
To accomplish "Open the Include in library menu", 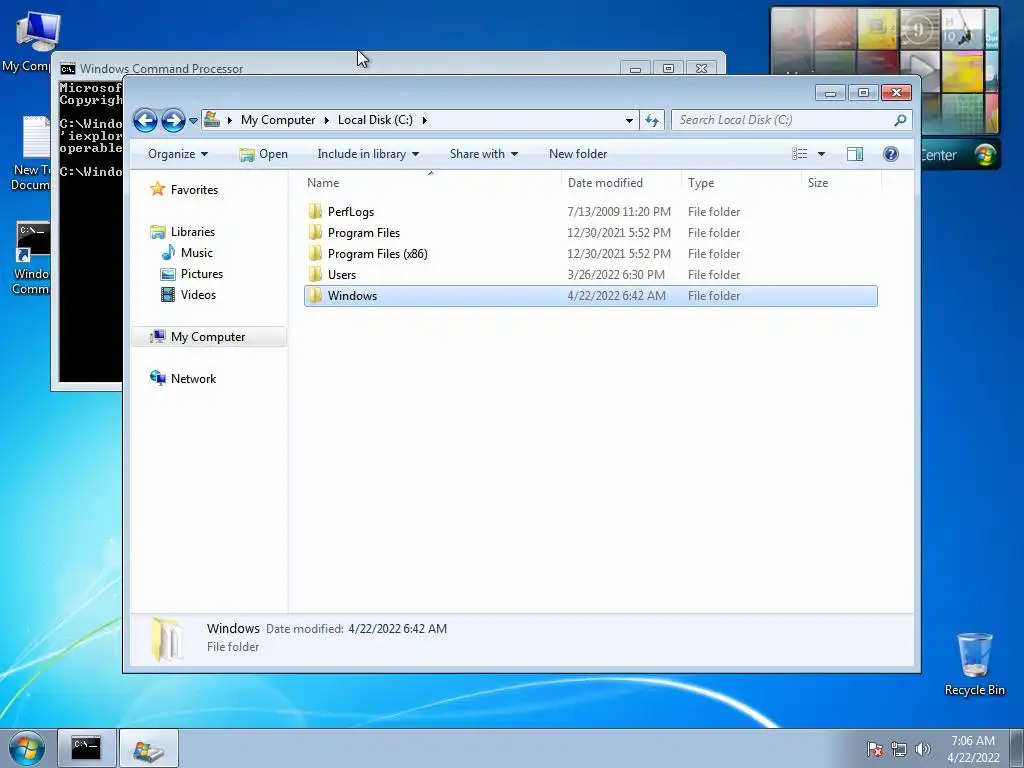I will click(x=368, y=154).
